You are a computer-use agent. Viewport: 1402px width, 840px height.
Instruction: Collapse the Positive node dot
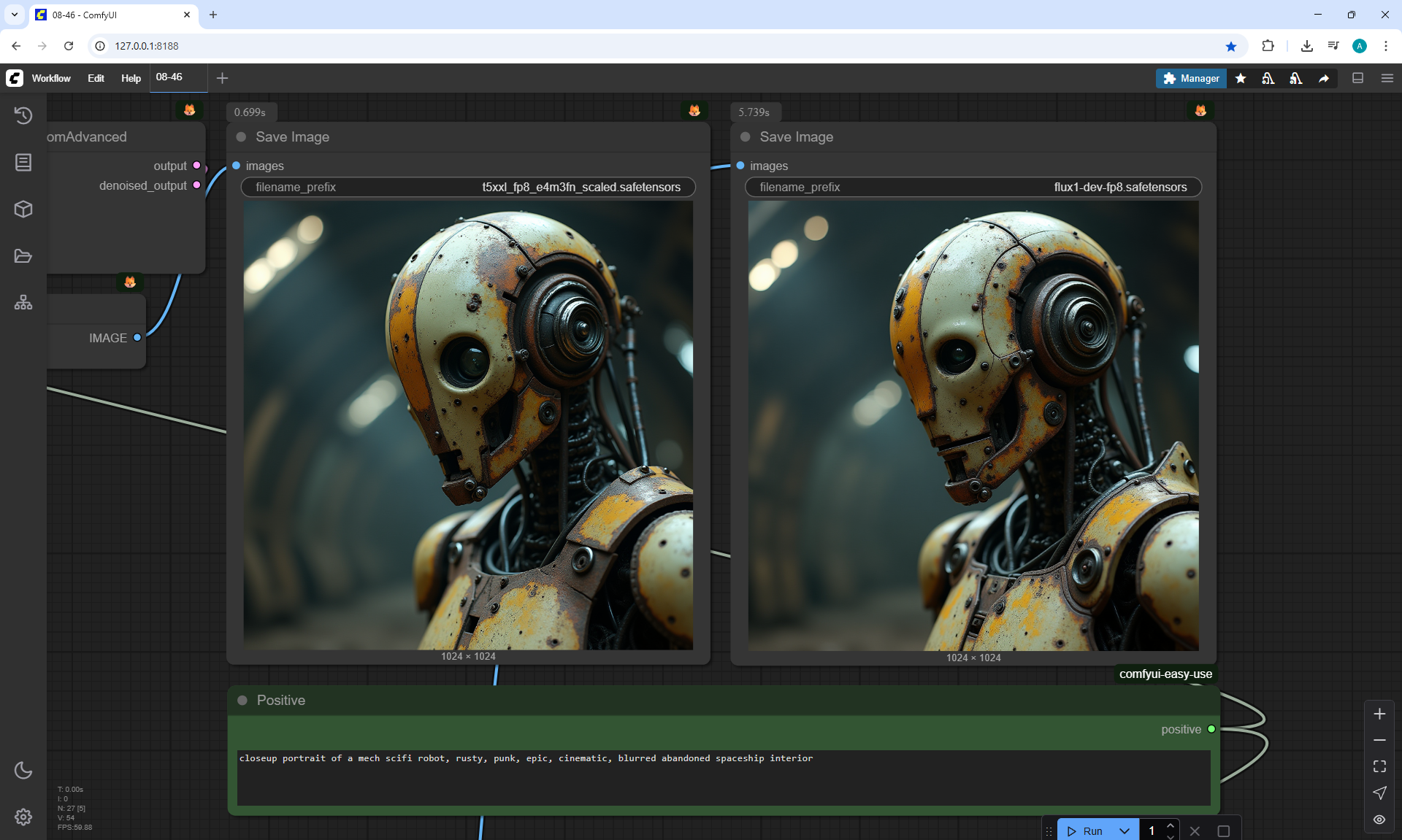pyautogui.click(x=242, y=701)
